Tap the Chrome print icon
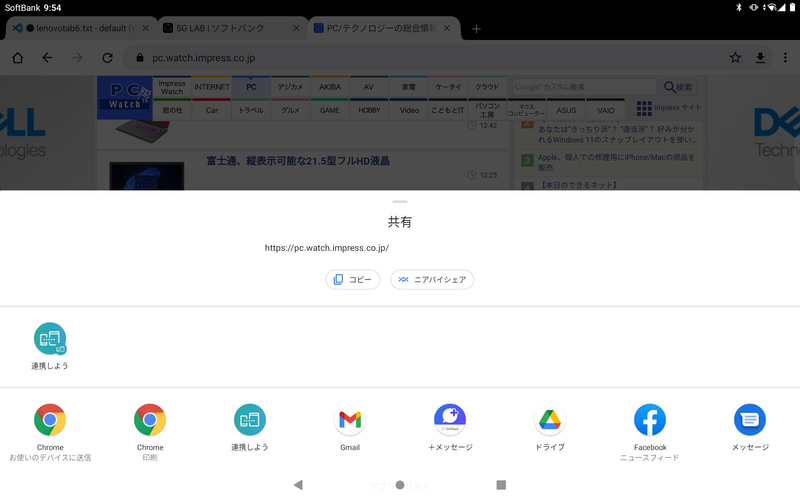Screen dimensions: 800x500 (150, 419)
